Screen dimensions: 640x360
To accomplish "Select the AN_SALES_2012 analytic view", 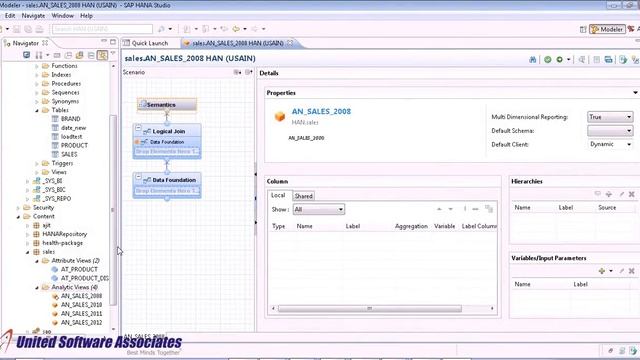I will click(x=81, y=322).
